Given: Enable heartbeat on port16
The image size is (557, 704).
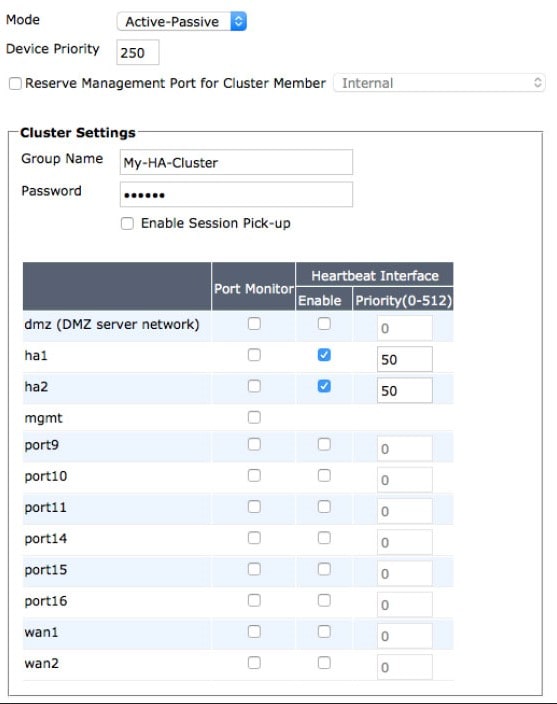Looking at the screenshot, I should 324,600.
